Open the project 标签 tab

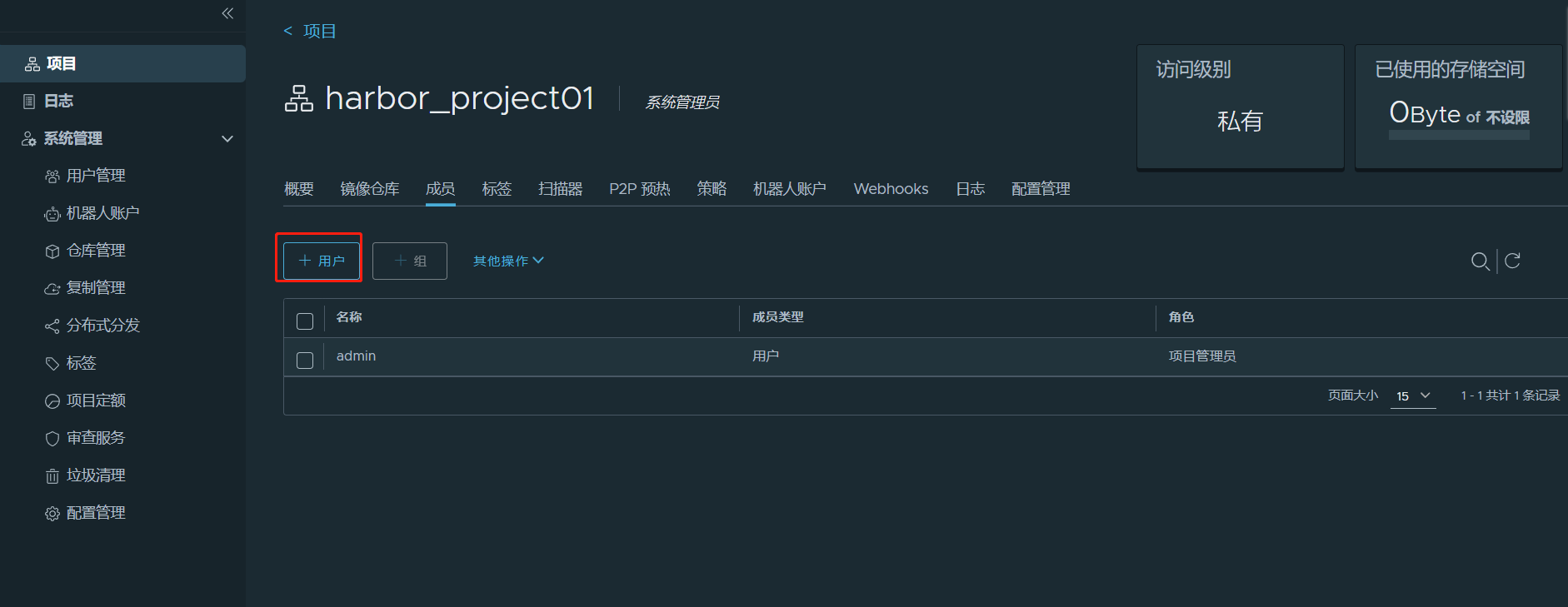(x=497, y=189)
